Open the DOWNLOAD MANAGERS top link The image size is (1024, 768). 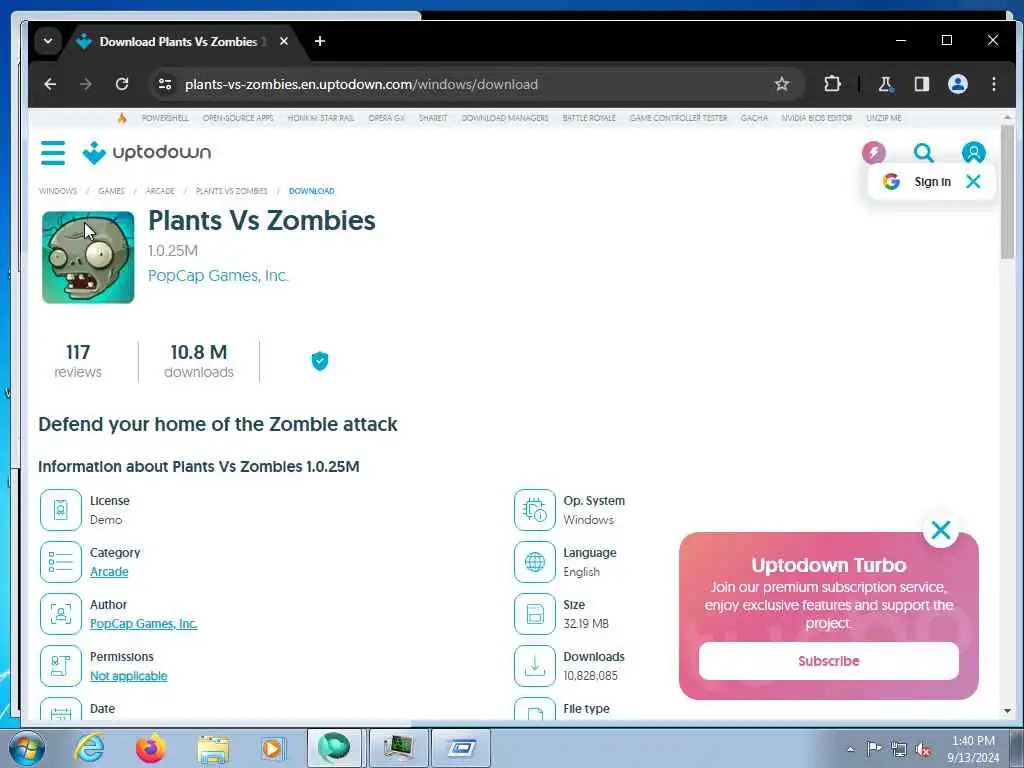(x=505, y=118)
